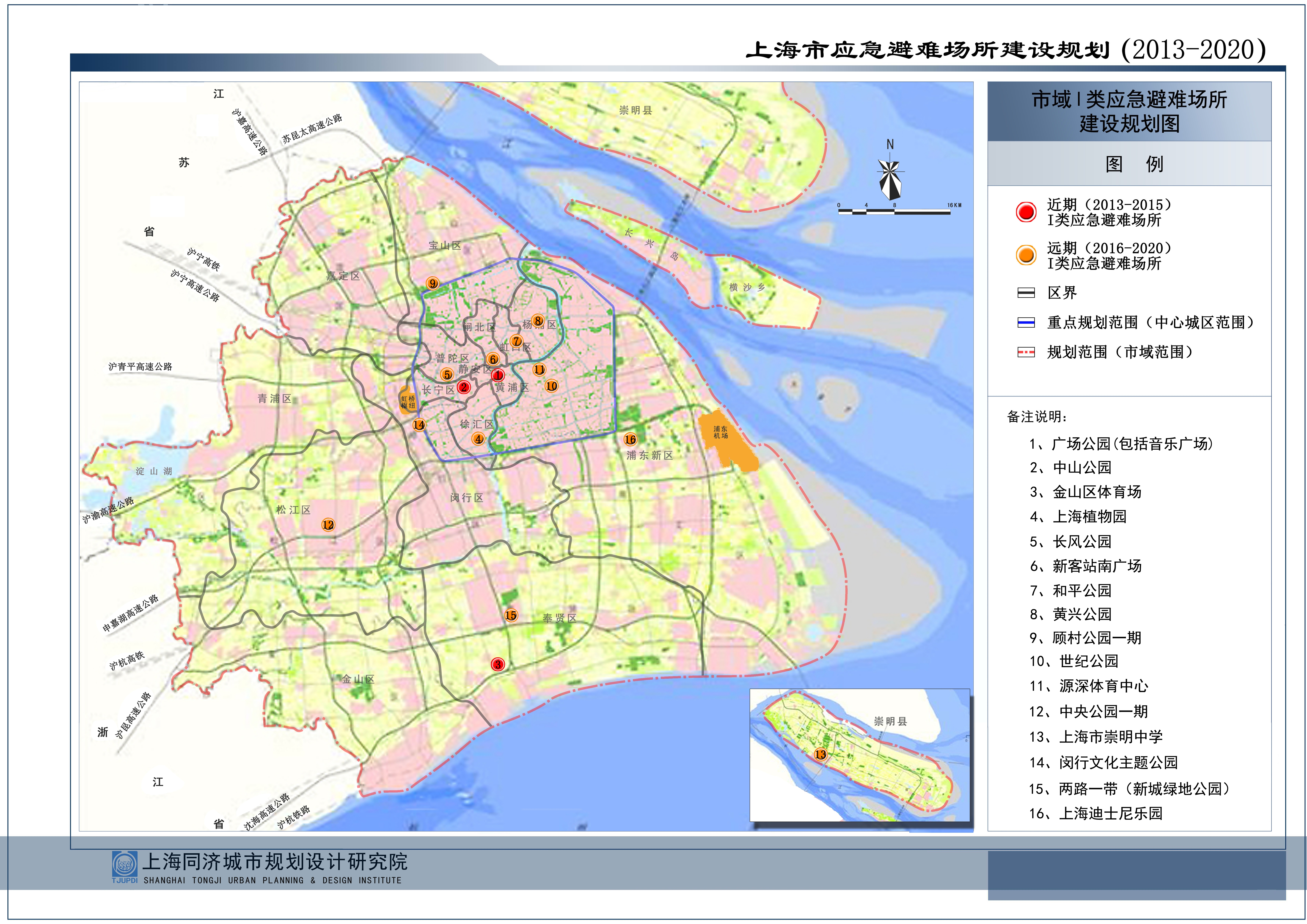Click the 闵行区 district label
The height and width of the screenshot is (924, 1307).
pos(467,498)
